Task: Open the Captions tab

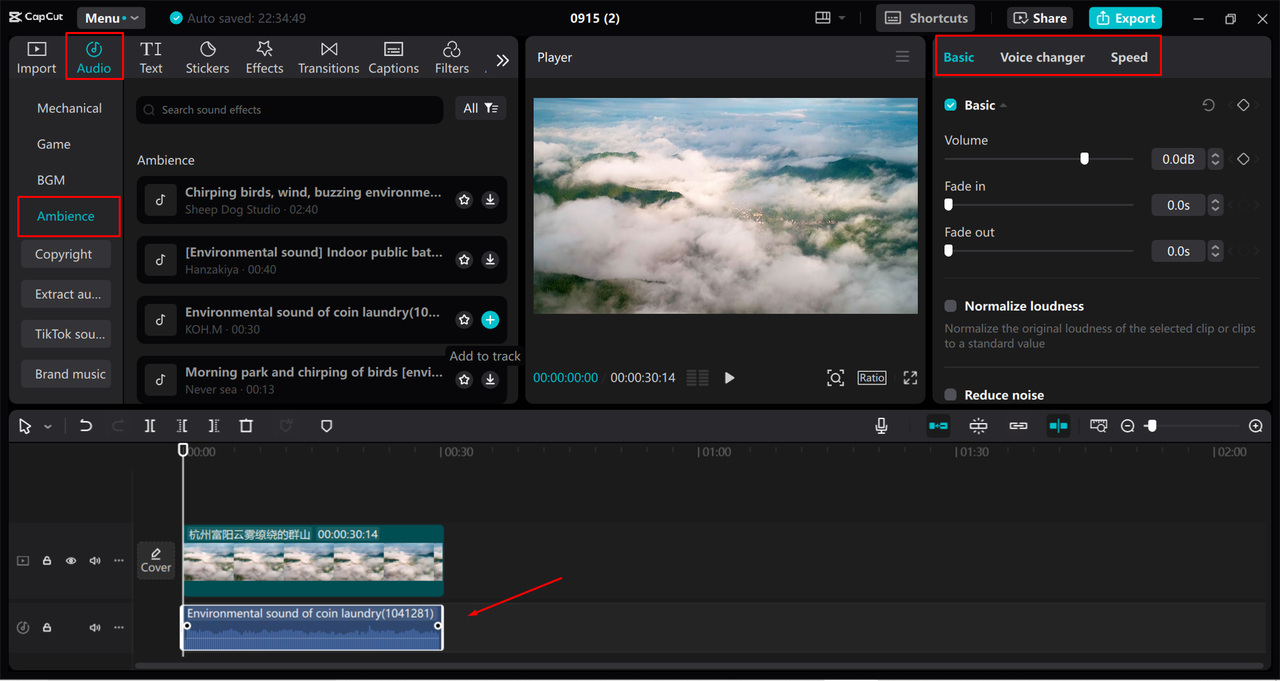Action: 393,57
